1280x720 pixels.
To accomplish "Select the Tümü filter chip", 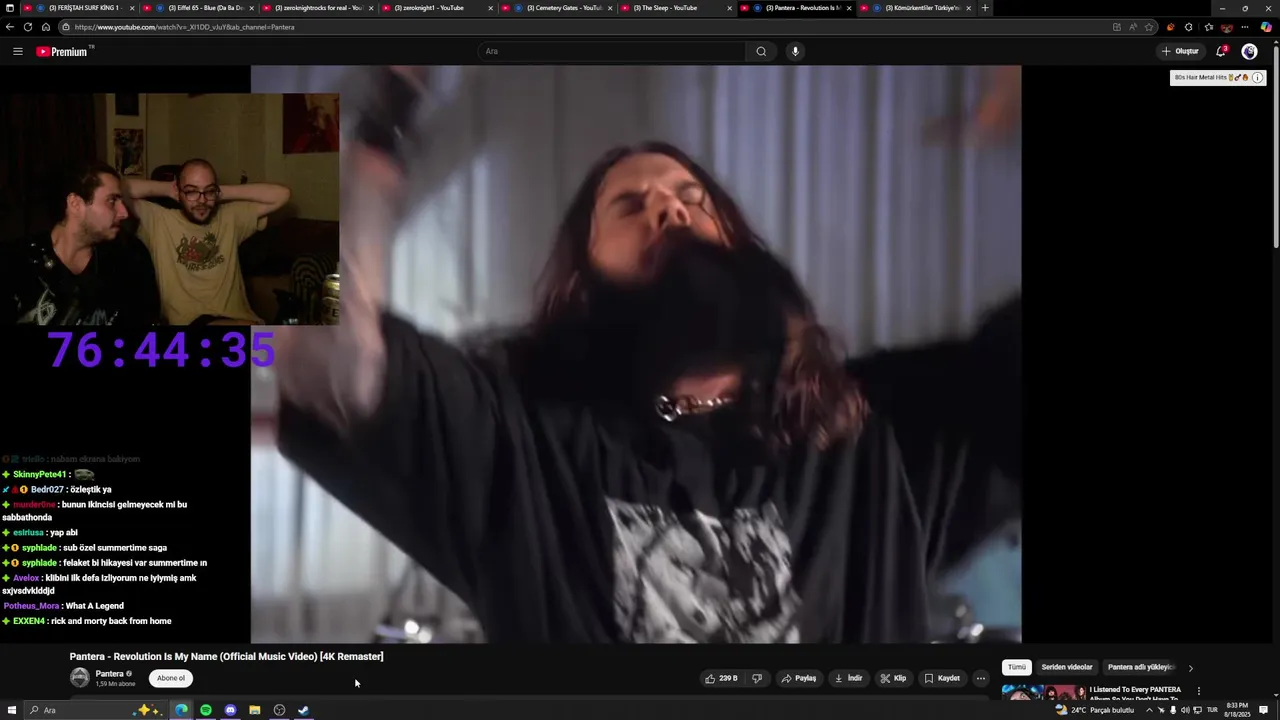I will point(1017,667).
